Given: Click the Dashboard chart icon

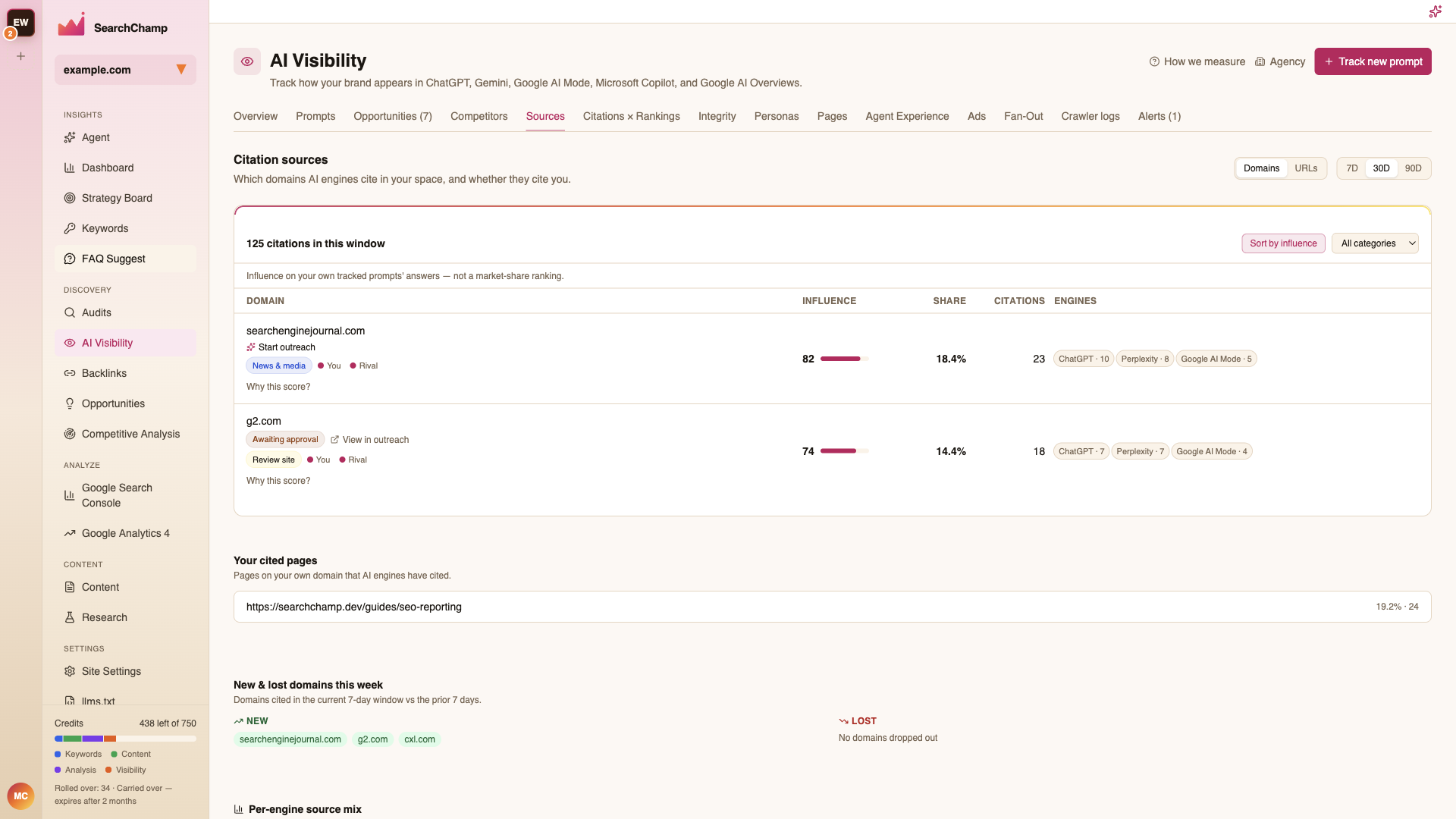Looking at the screenshot, I should (x=70, y=168).
